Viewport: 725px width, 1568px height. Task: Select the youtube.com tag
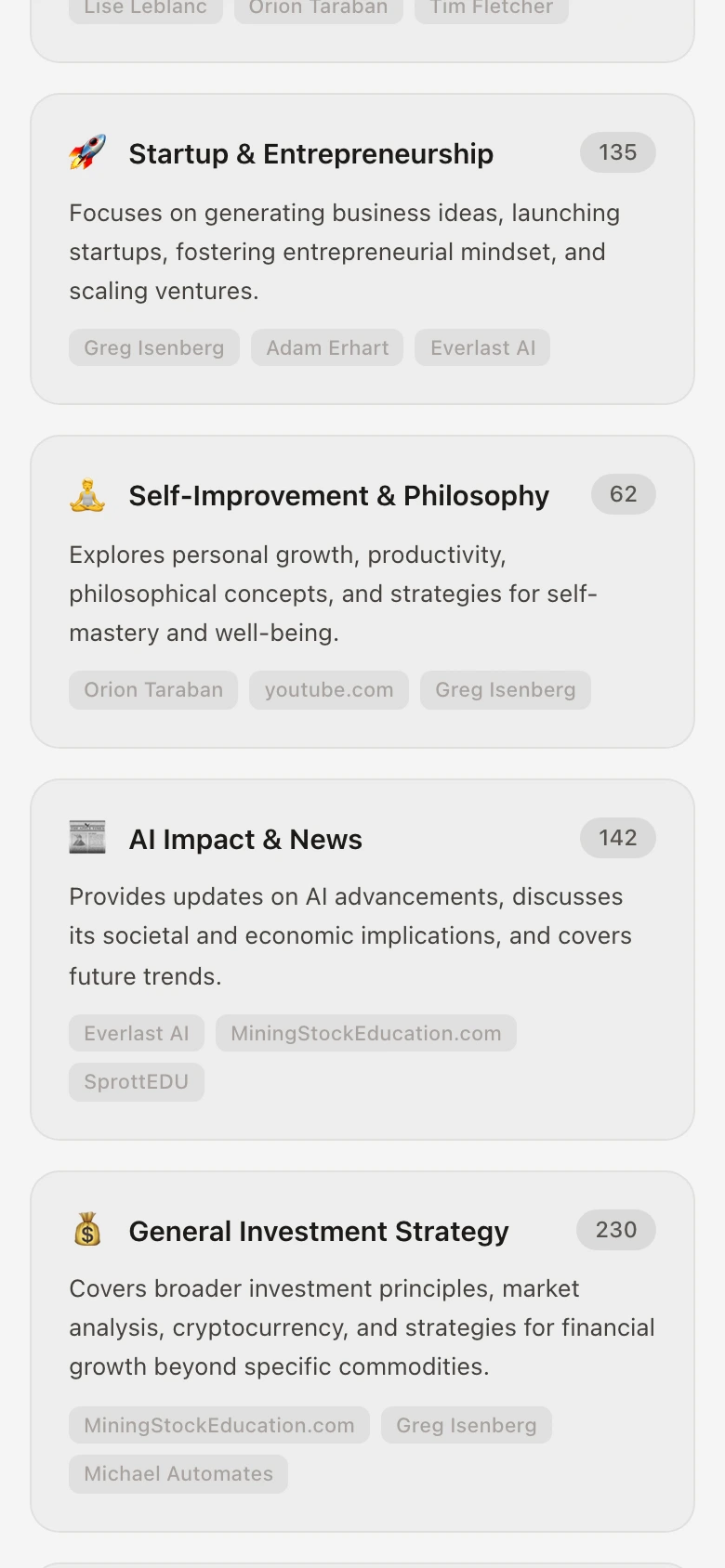coord(328,689)
